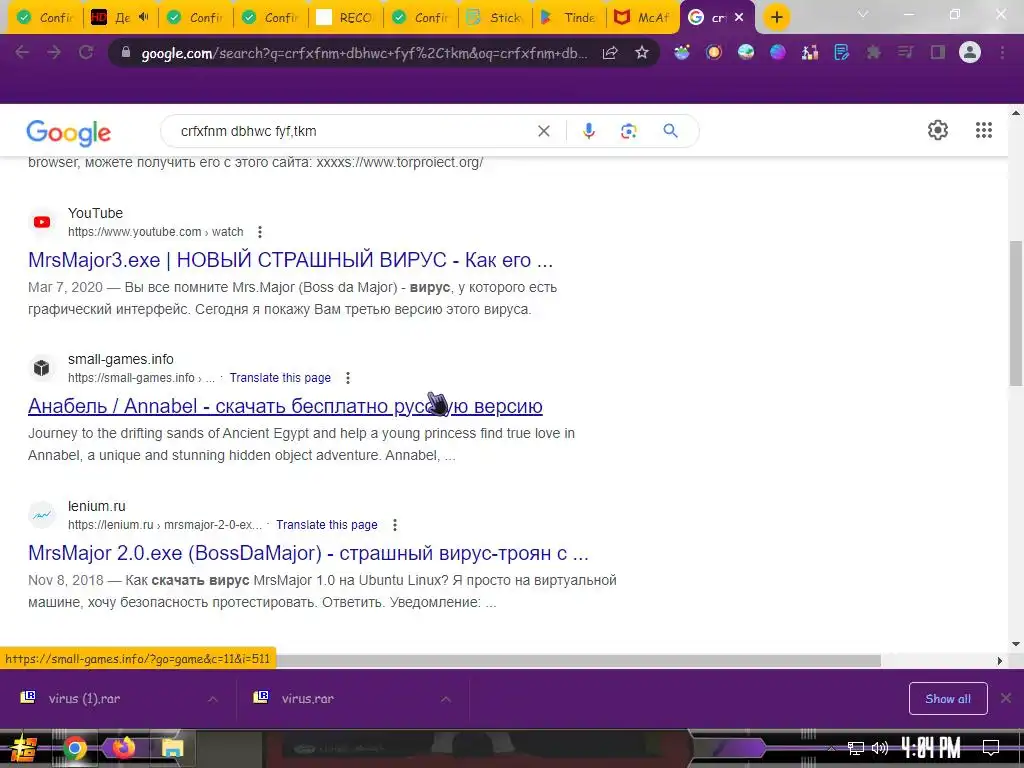This screenshot has height=768, width=1024.
Task: Focus the address bar URL
Action: pyautogui.click(x=364, y=53)
